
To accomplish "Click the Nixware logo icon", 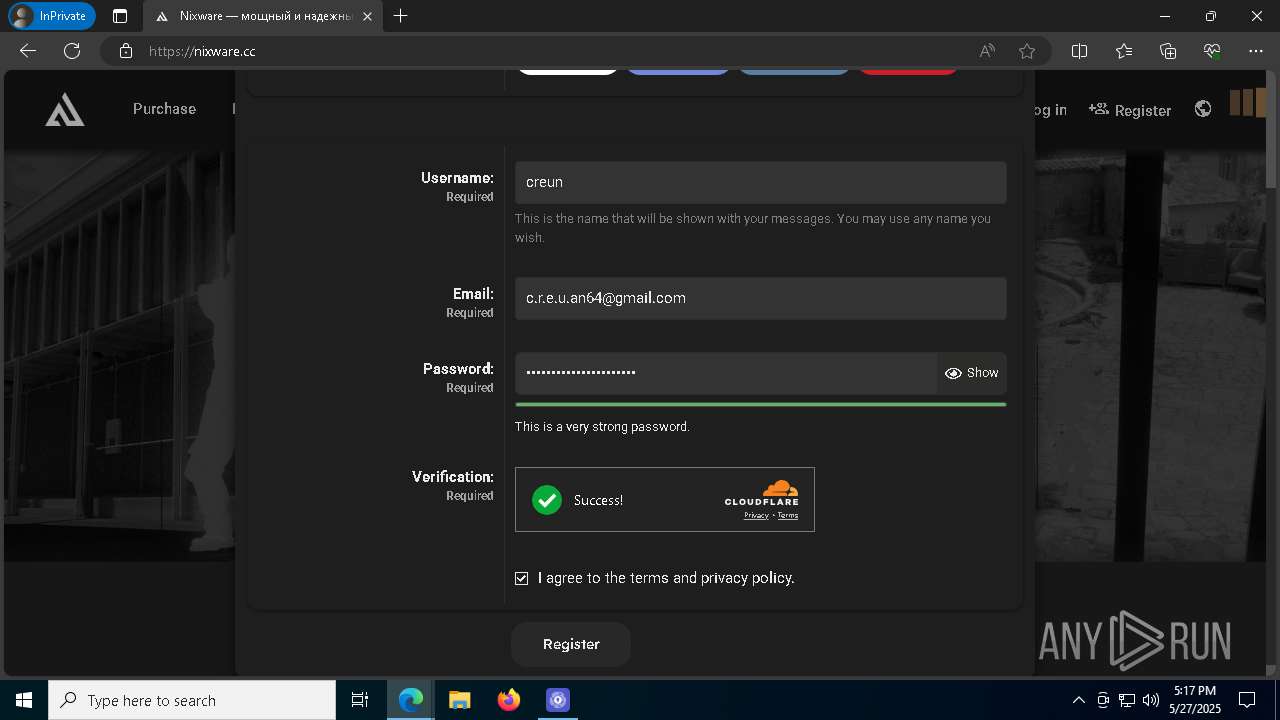I will pos(64,110).
